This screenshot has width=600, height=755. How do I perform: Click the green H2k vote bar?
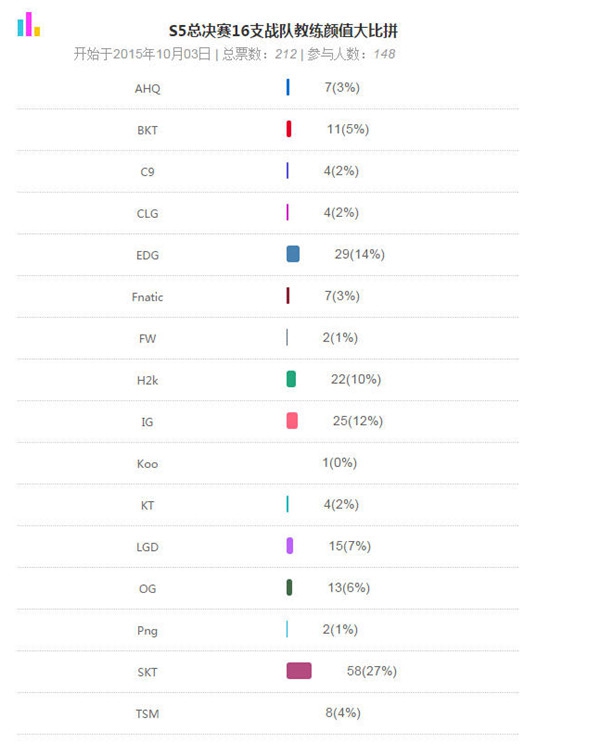click(x=291, y=379)
